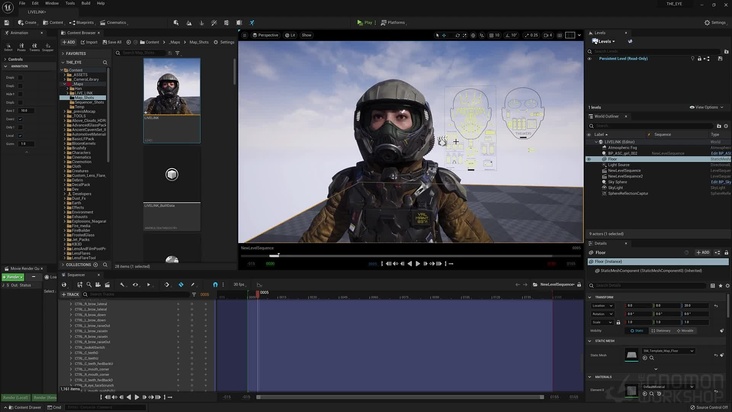This screenshot has height=412, width=732.
Task: Expand the _ASSETS folder
Action: 64,75
